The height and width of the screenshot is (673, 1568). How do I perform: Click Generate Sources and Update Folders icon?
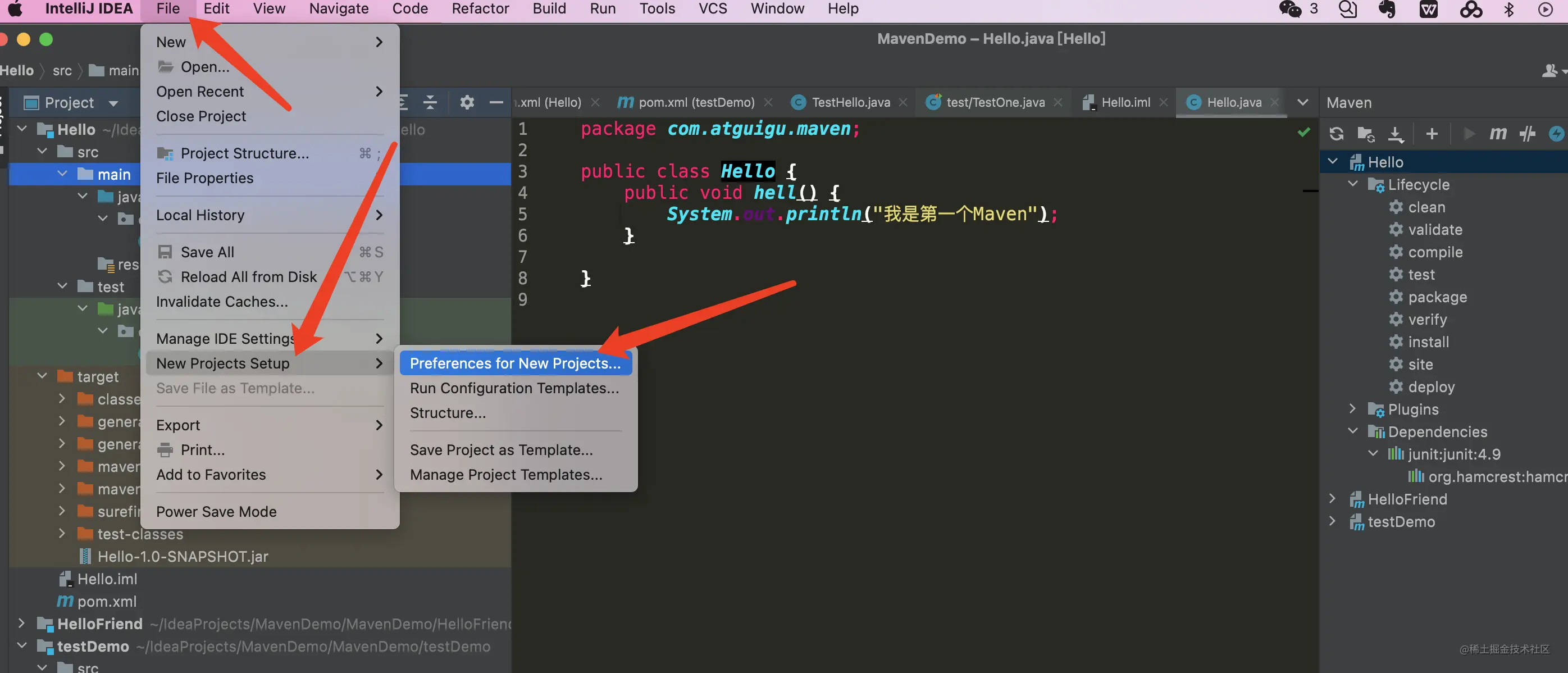click(1366, 134)
